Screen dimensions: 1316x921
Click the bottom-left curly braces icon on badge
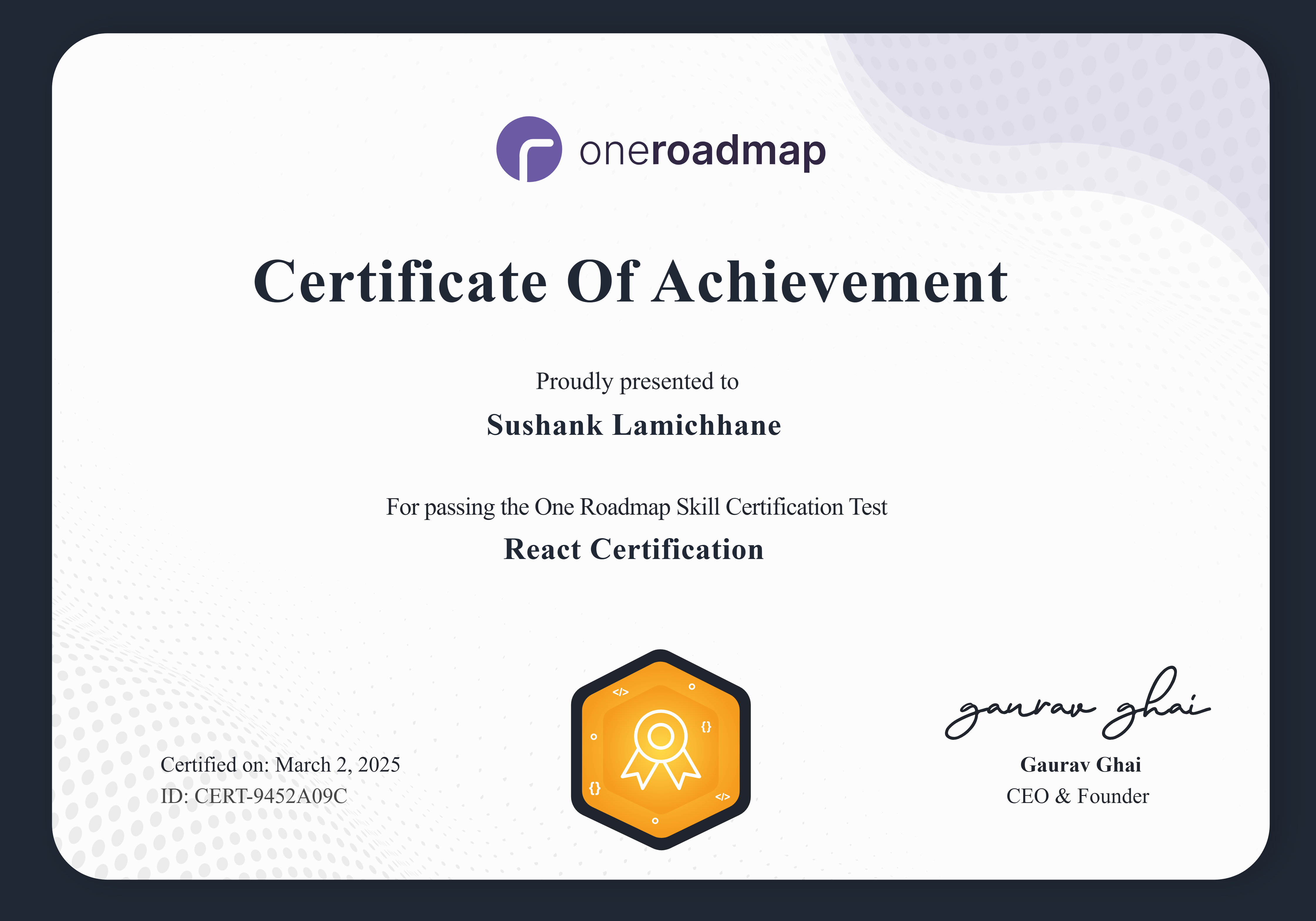(x=595, y=788)
